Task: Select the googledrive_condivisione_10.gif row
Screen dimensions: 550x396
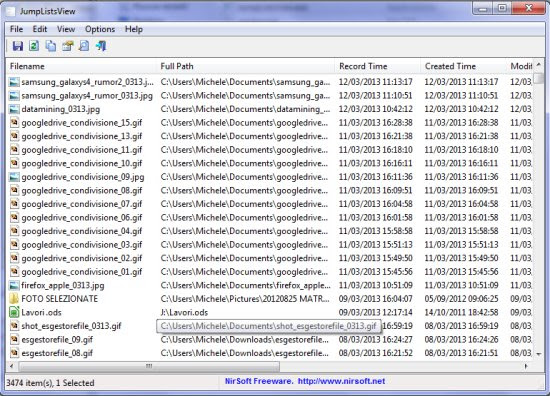Action: coord(269,163)
